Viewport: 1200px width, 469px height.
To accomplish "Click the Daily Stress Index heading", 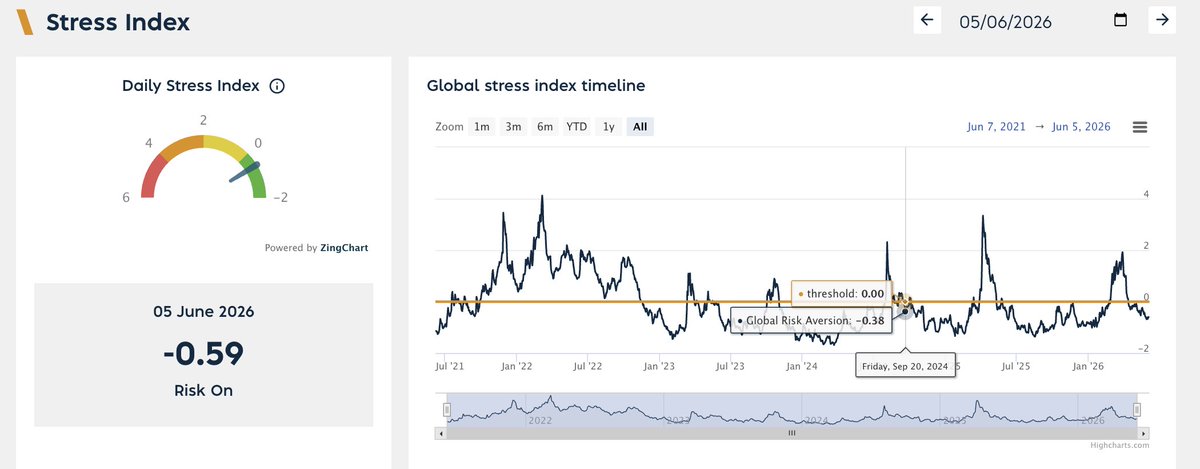I will [191, 86].
